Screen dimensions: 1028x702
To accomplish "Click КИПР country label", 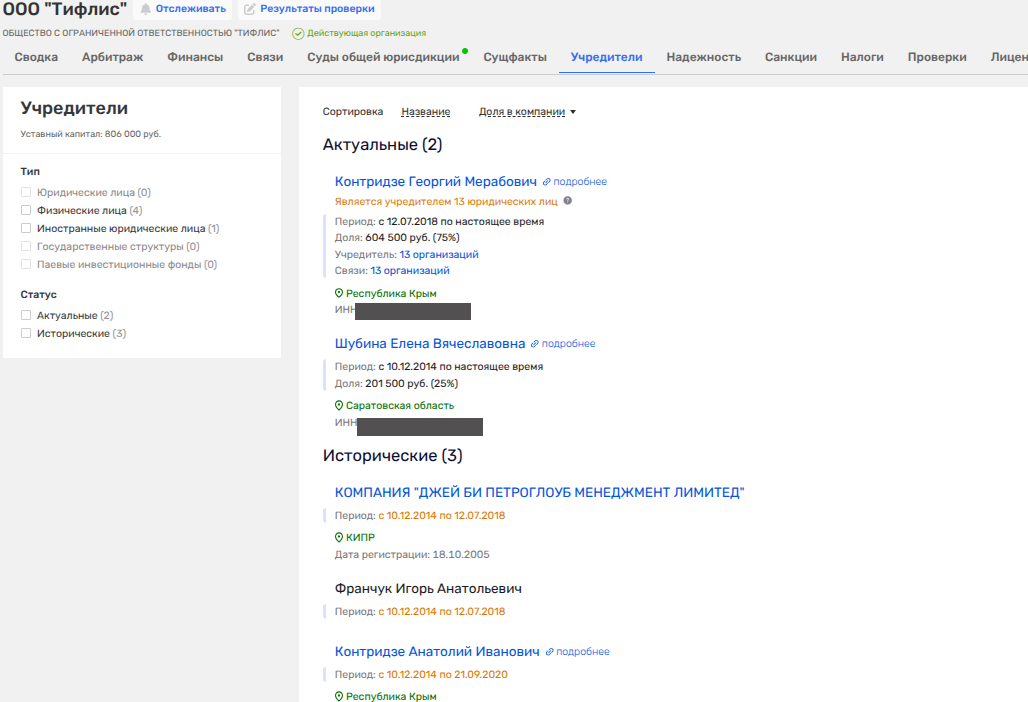I will (x=361, y=537).
